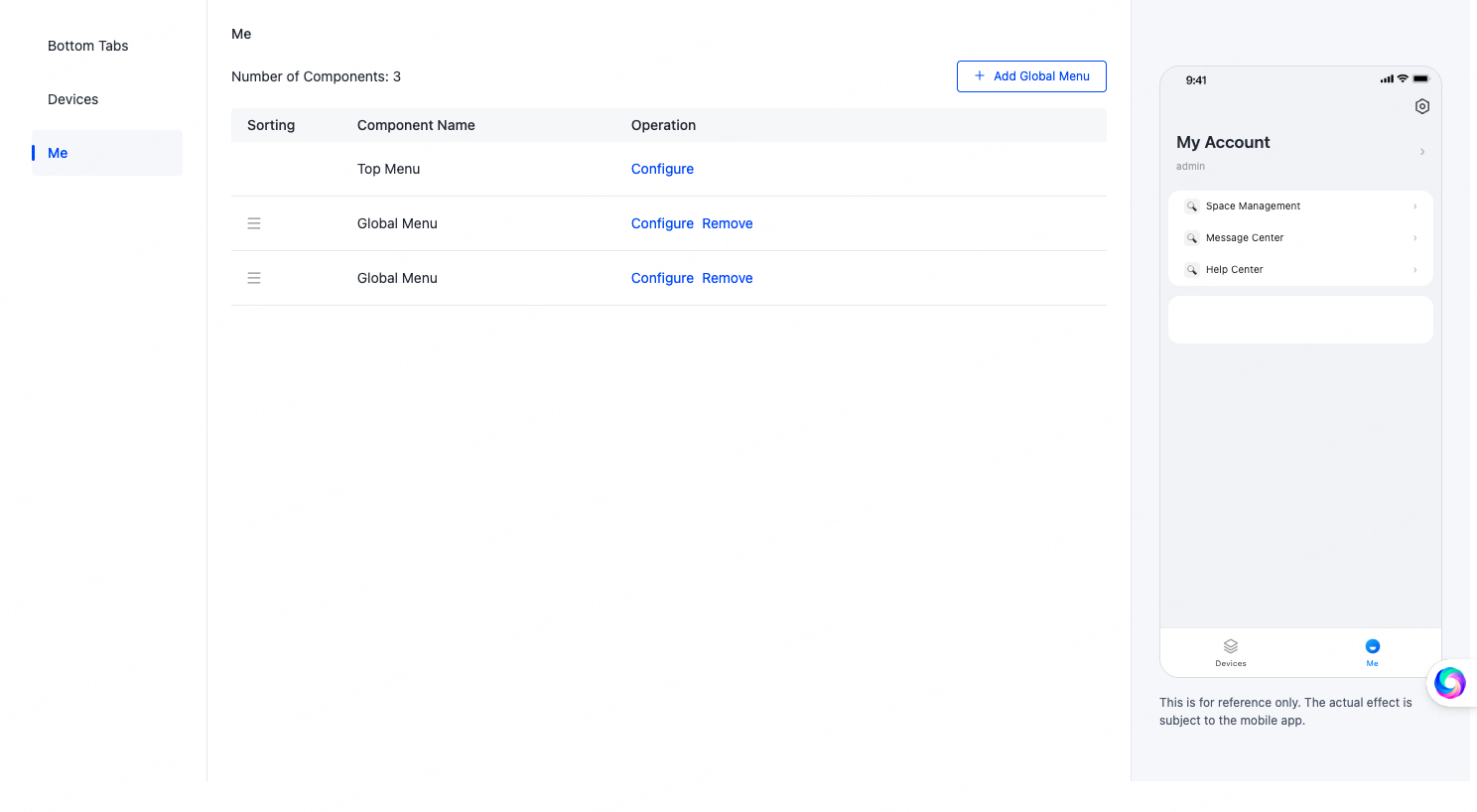Open the colorful AI assistant floating icon

coord(1449,683)
